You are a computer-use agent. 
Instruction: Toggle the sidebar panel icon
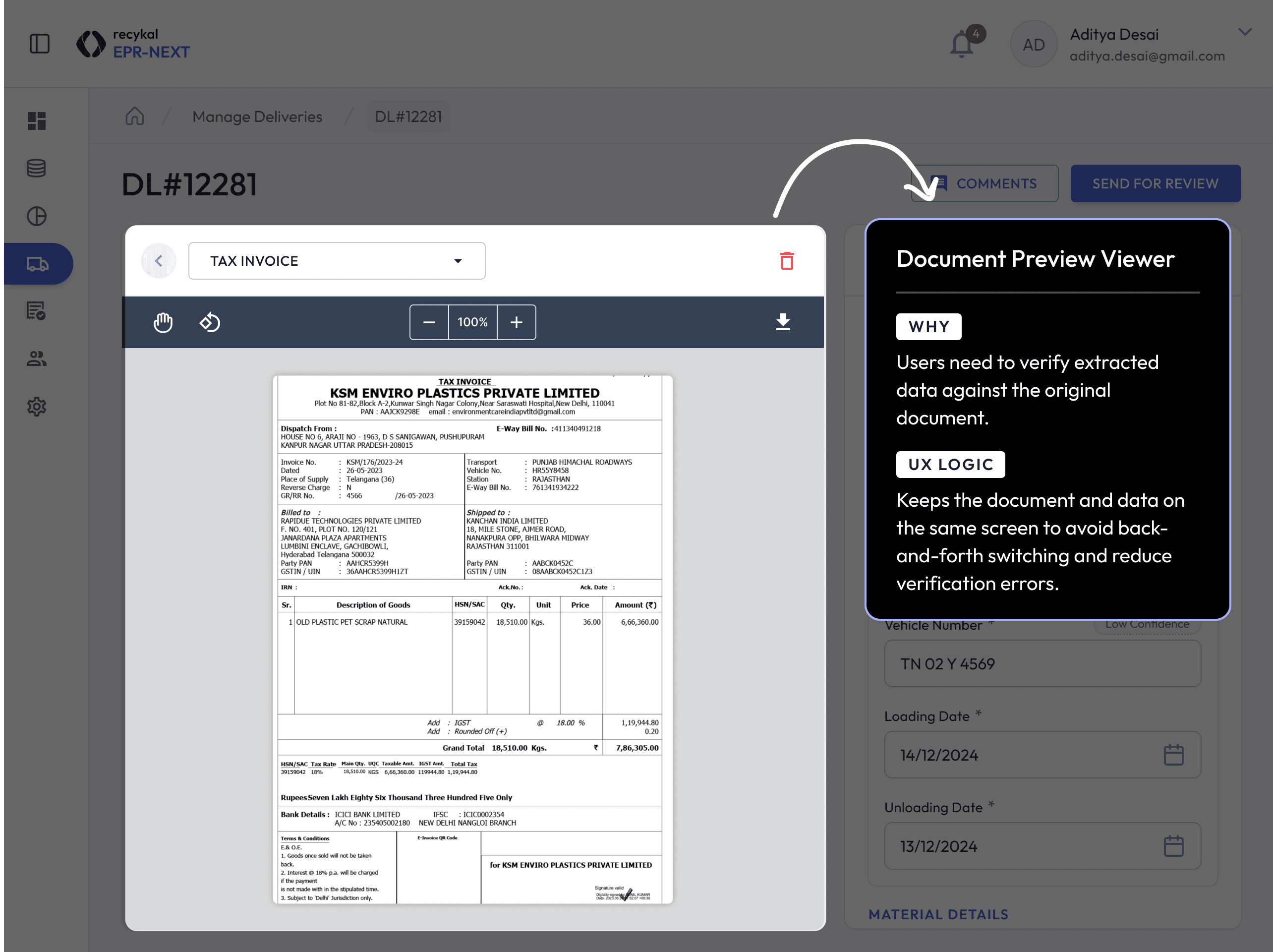(39, 44)
